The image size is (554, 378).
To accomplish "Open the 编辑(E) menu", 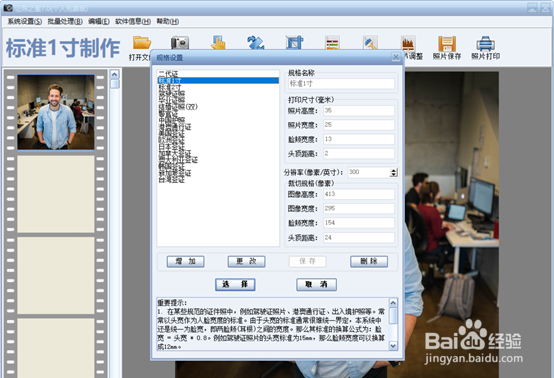I will pos(99,22).
